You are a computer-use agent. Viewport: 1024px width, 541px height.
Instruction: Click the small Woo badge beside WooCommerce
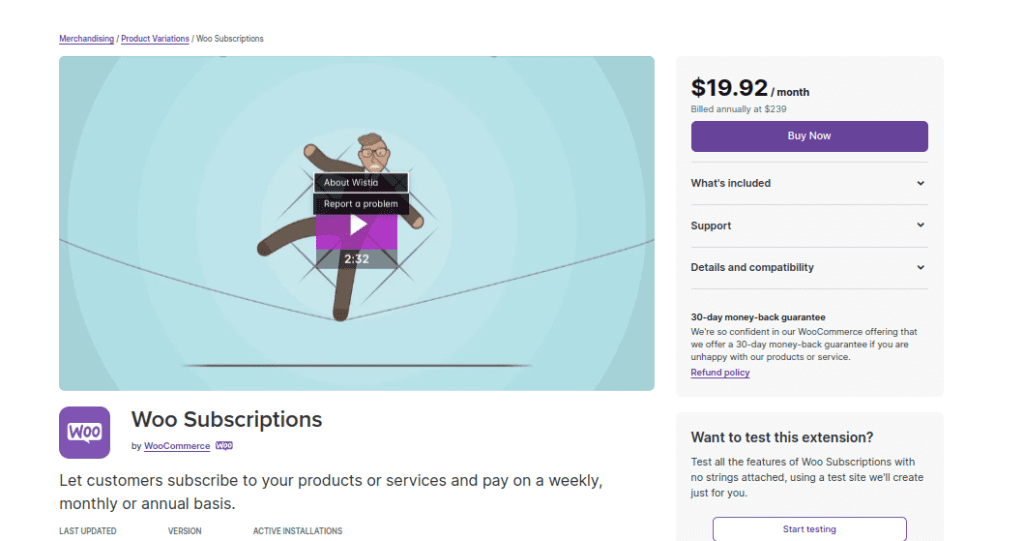click(x=224, y=446)
